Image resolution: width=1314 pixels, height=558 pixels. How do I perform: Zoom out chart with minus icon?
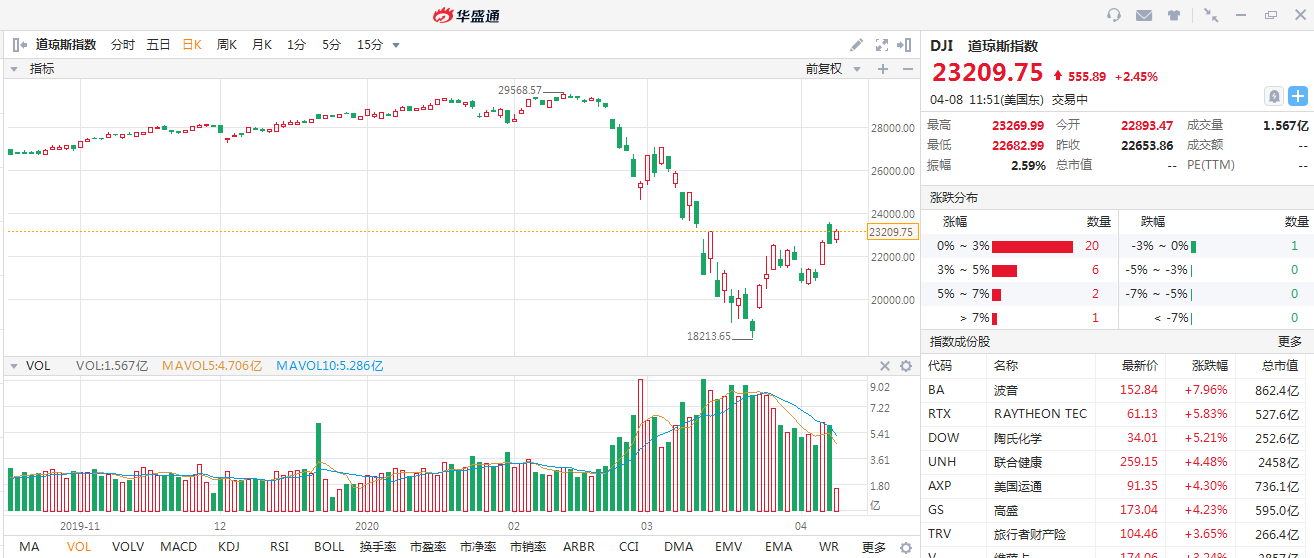907,69
